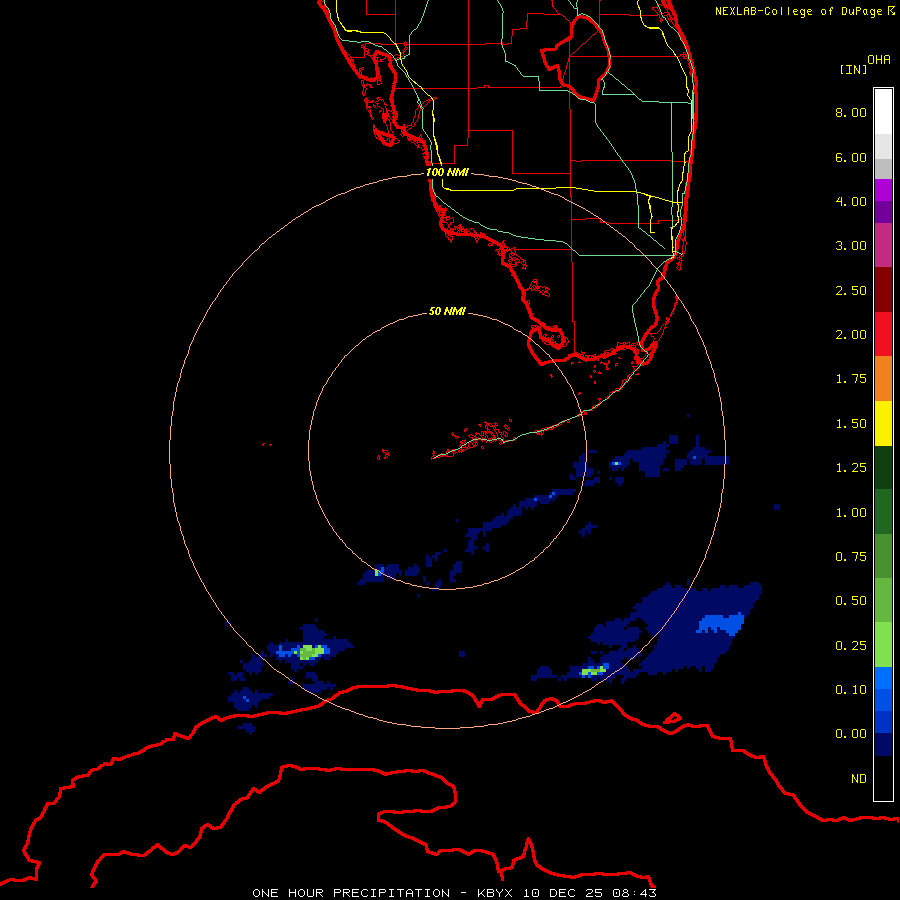Image resolution: width=900 pixels, height=900 pixels.
Task: Click the OHA product label
Action: (x=879, y=60)
